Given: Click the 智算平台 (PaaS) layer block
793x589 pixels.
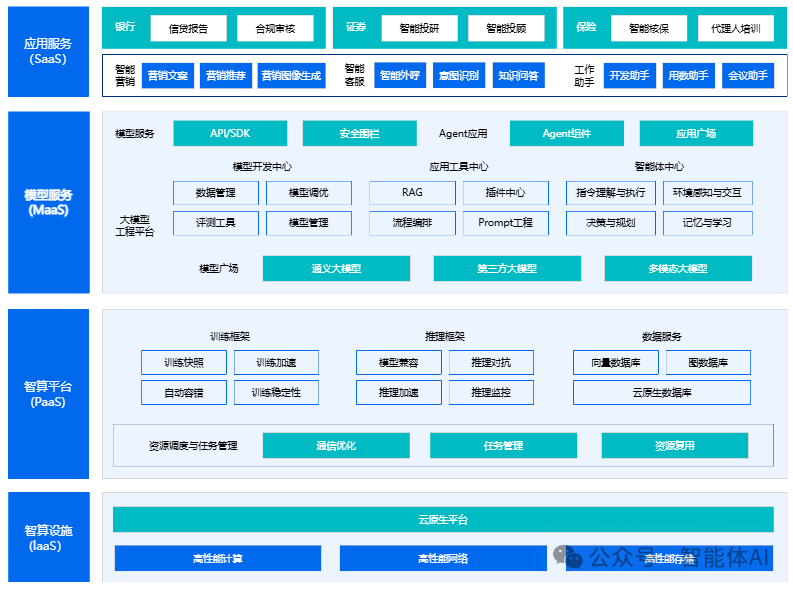Looking at the screenshot, I should [x=49, y=394].
